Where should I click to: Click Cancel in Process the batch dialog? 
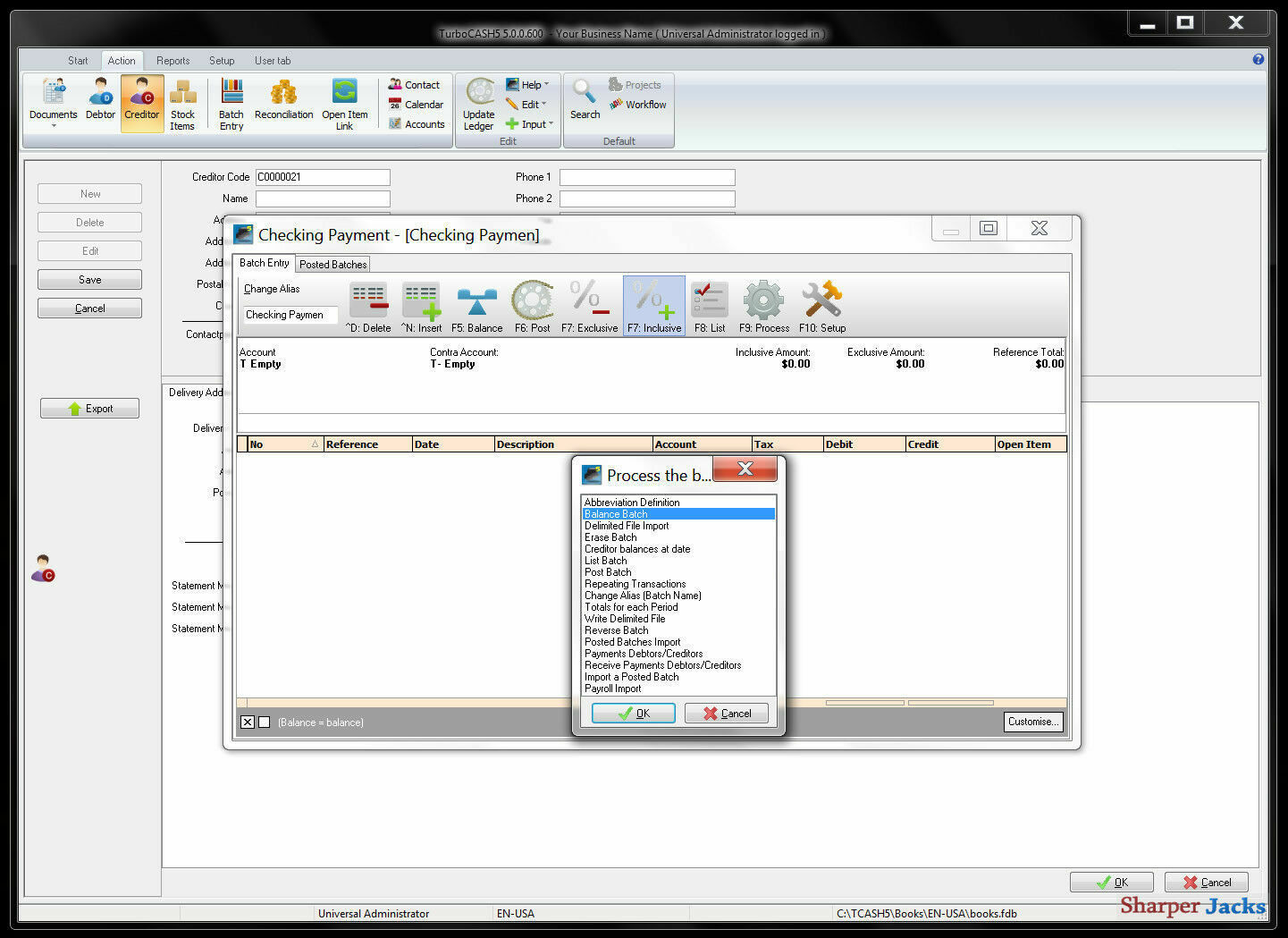727,714
